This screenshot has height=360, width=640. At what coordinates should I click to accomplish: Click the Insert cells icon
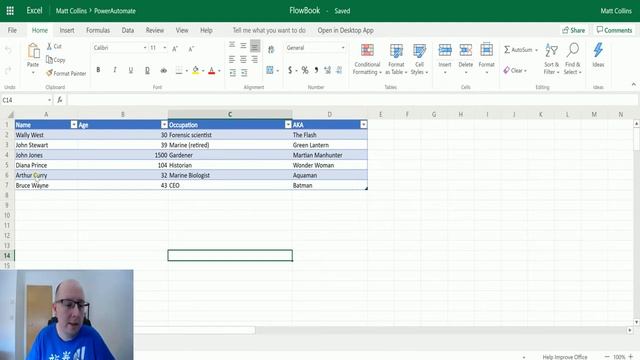[445, 50]
